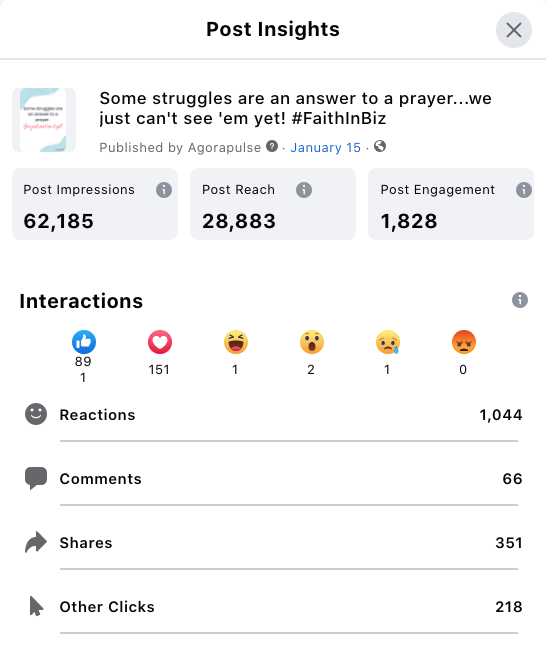The width and height of the screenshot is (546, 646).
Task: Click the Haha laughing reaction icon
Action: click(x=236, y=342)
